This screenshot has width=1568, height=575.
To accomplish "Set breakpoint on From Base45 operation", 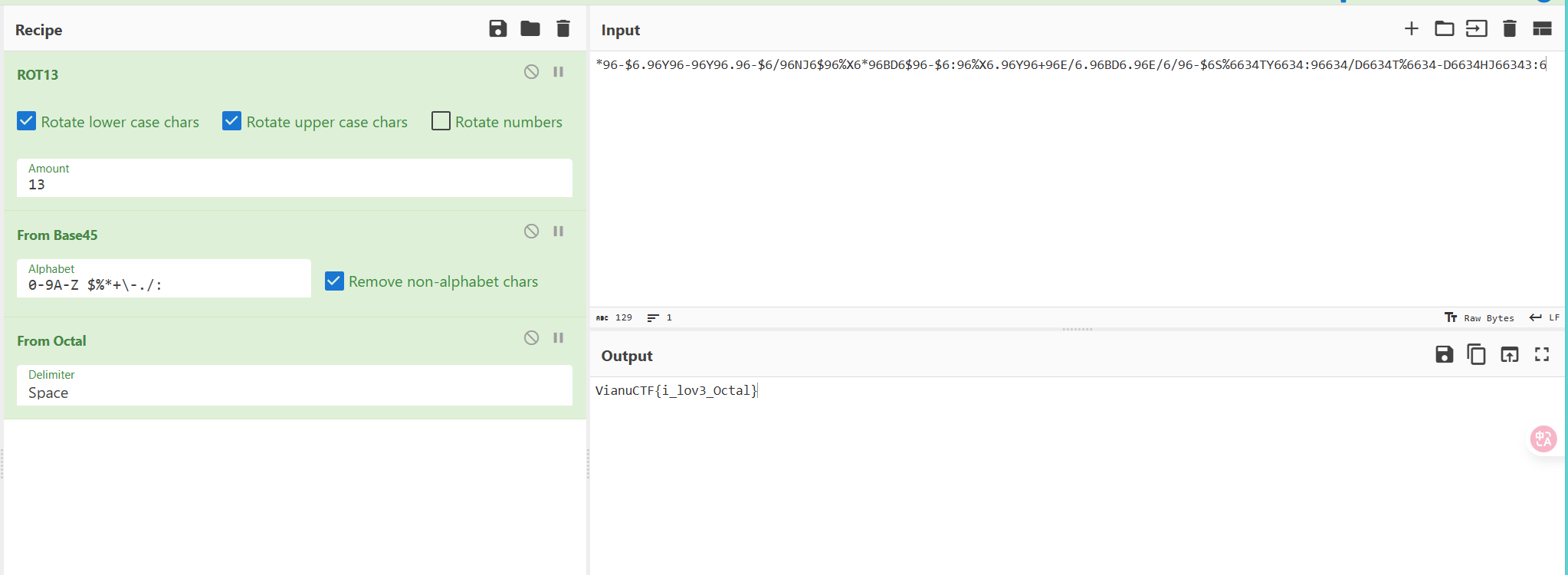I will pos(559,232).
